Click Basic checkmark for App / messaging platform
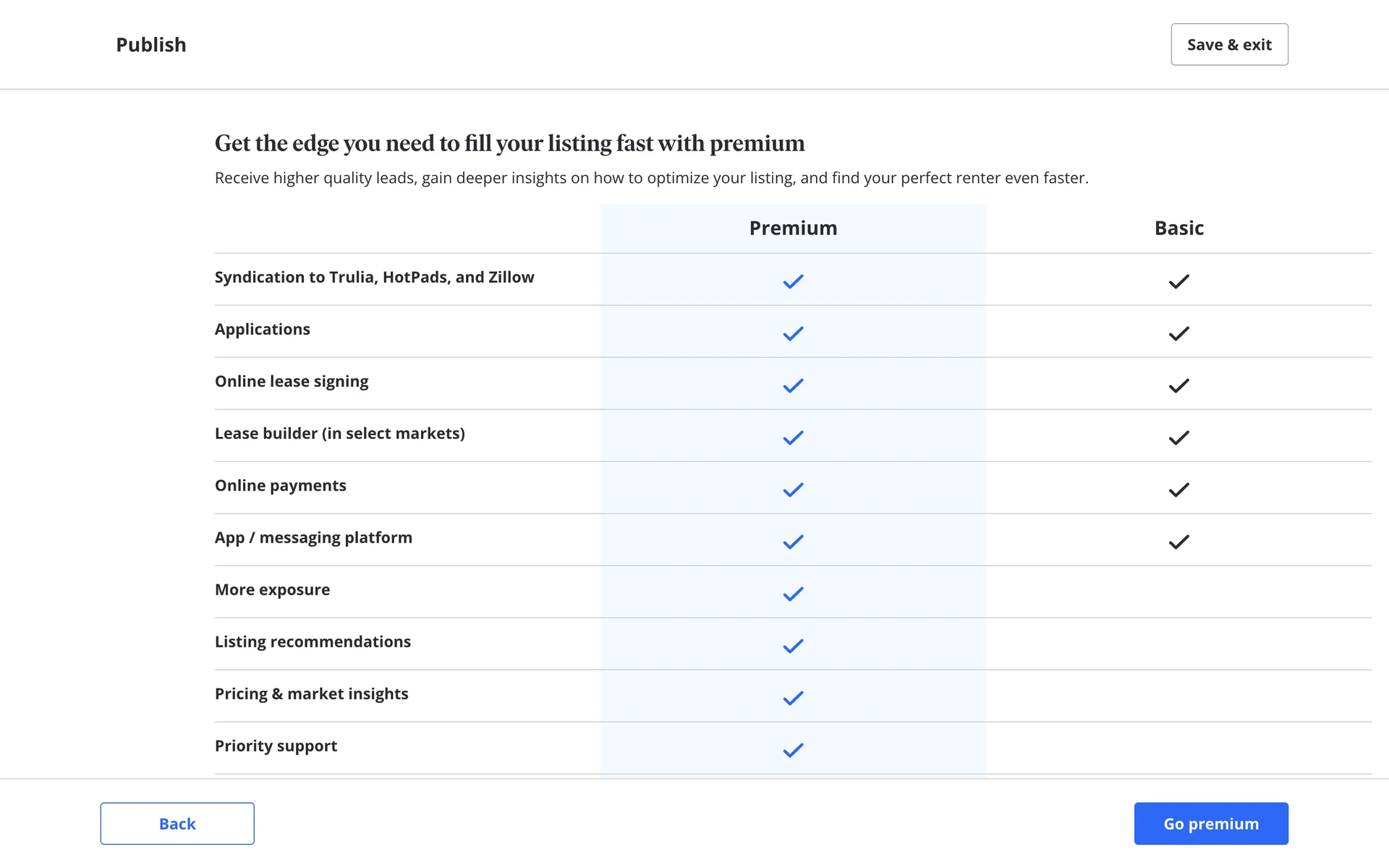This screenshot has height=868, width=1389. (1178, 542)
